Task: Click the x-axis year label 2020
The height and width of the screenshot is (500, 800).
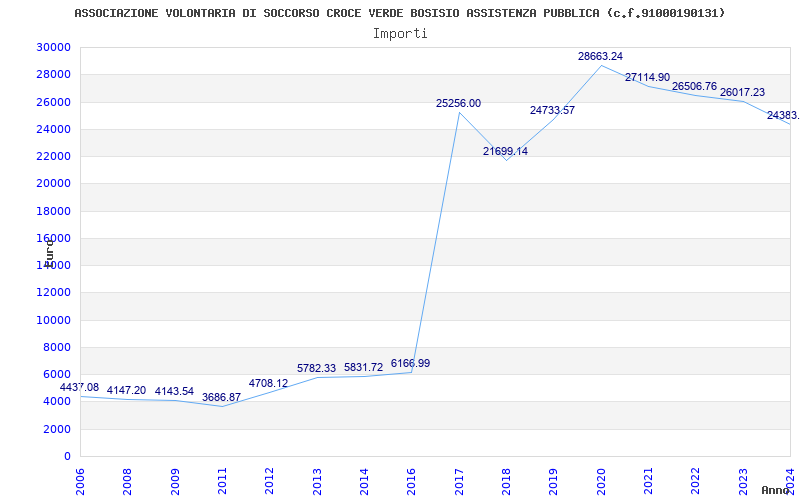Action: pyautogui.click(x=601, y=481)
